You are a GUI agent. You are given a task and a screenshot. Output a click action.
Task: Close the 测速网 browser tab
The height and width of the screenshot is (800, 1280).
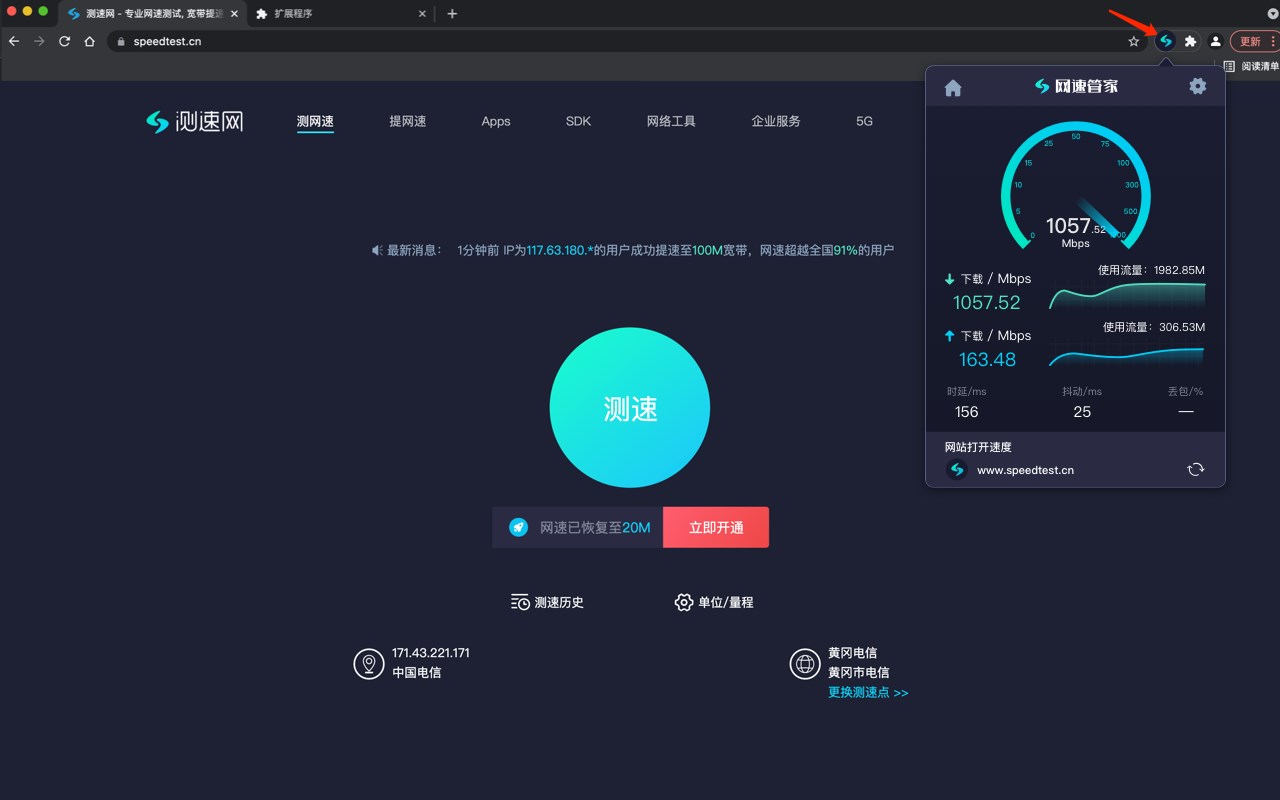tap(234, 14)
